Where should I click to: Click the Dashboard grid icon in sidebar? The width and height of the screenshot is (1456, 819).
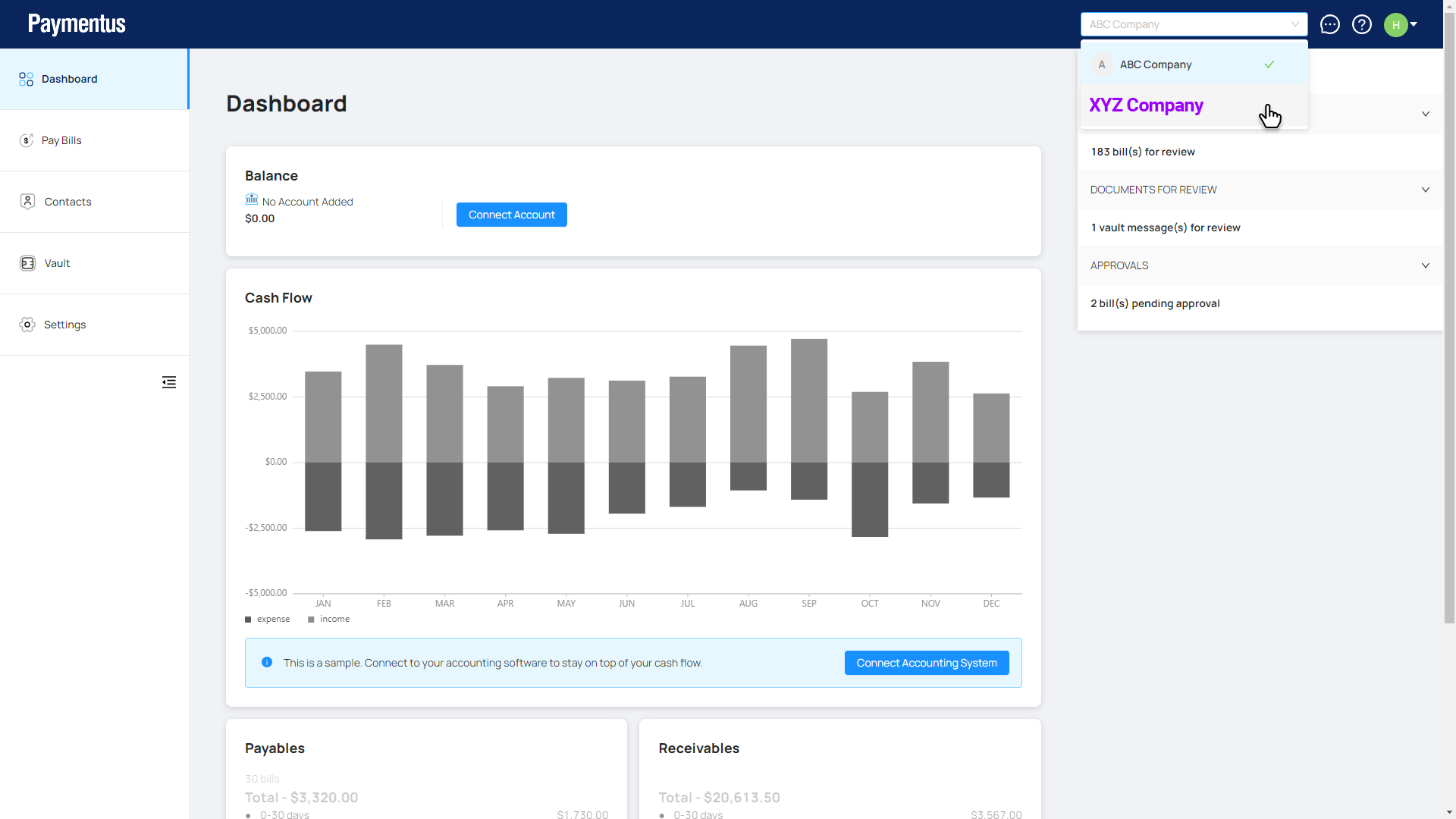click(x=27, y=79)
